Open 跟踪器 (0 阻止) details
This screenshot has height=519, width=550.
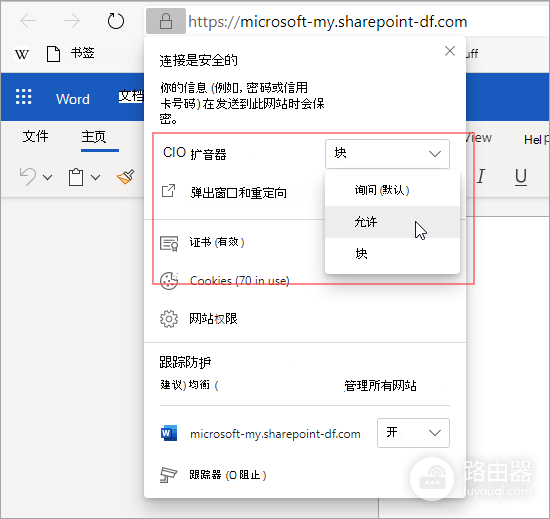point(228,475)
